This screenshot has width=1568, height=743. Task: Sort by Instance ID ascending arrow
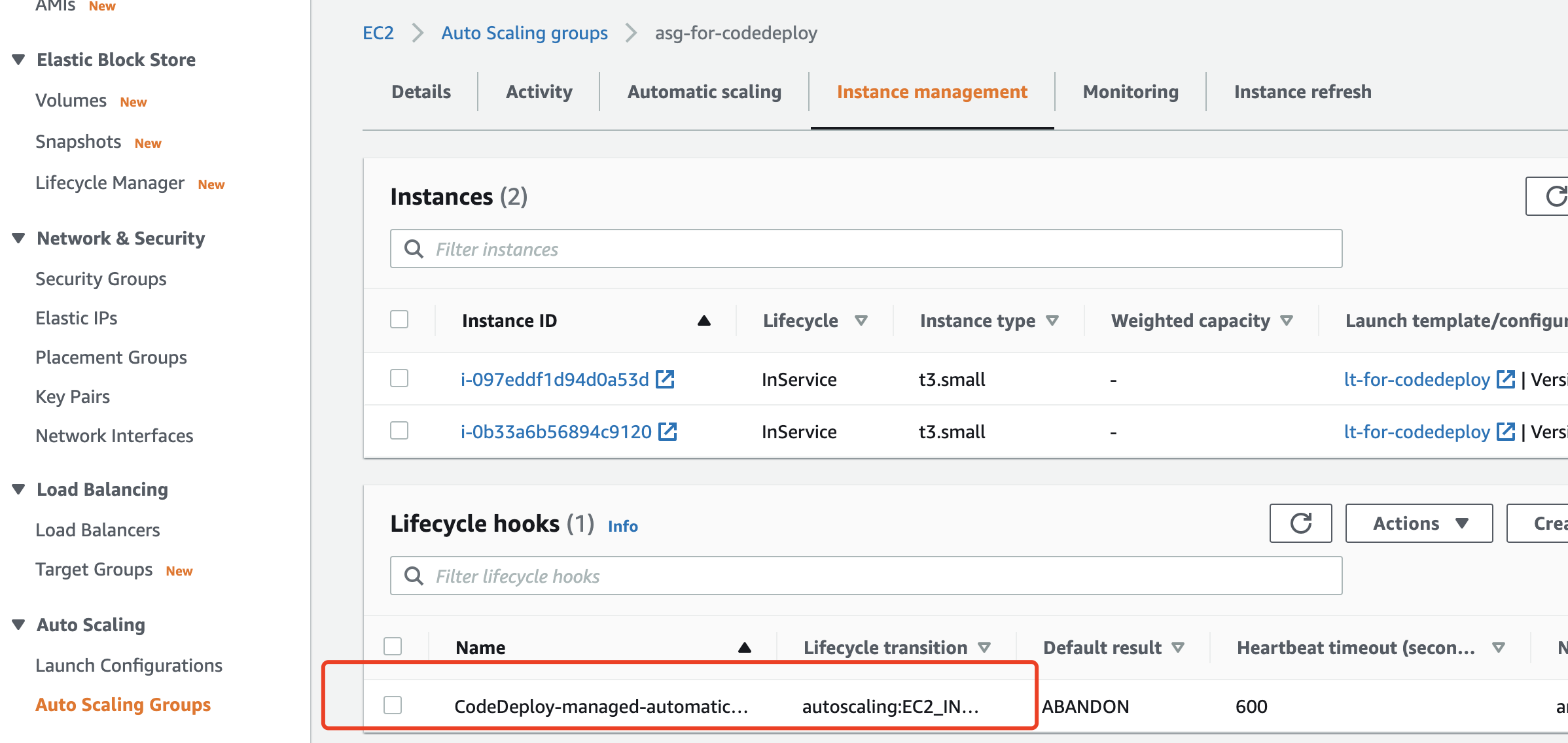[704, 320]
